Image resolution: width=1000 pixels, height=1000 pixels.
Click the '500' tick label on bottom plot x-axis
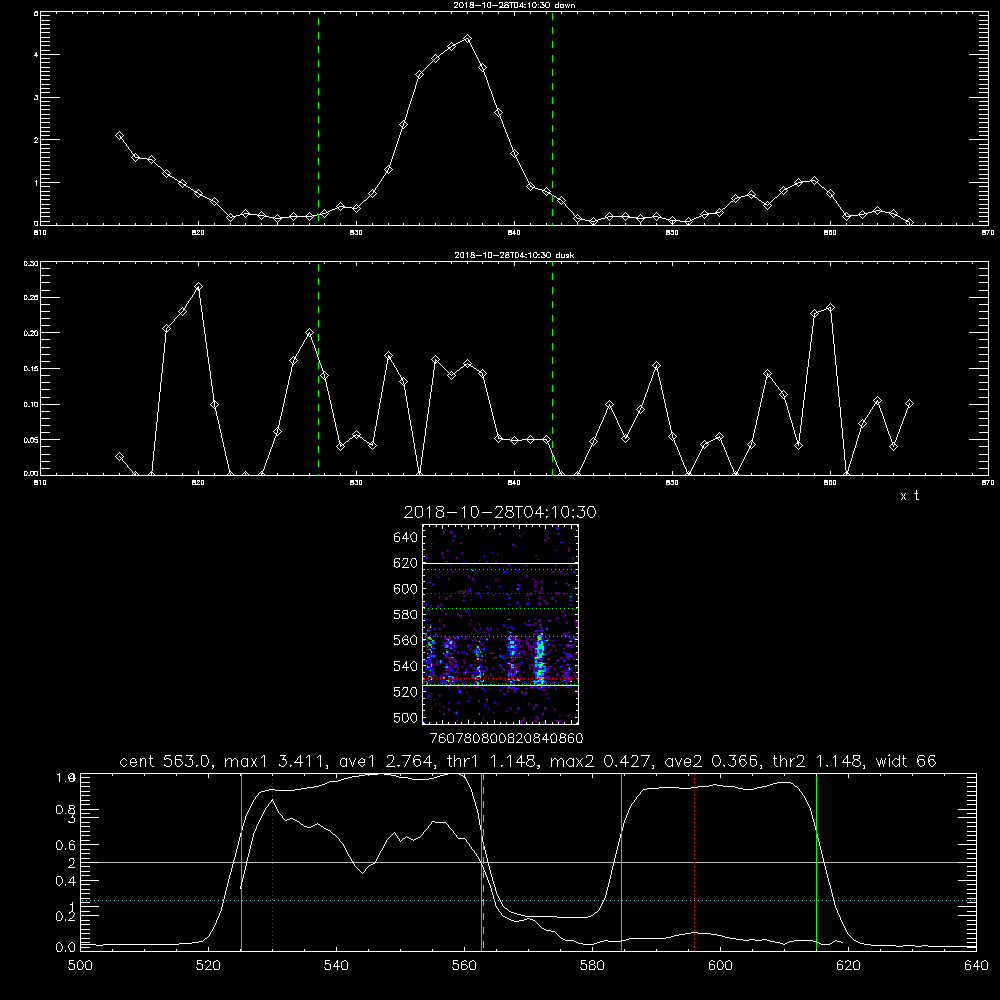80,966
